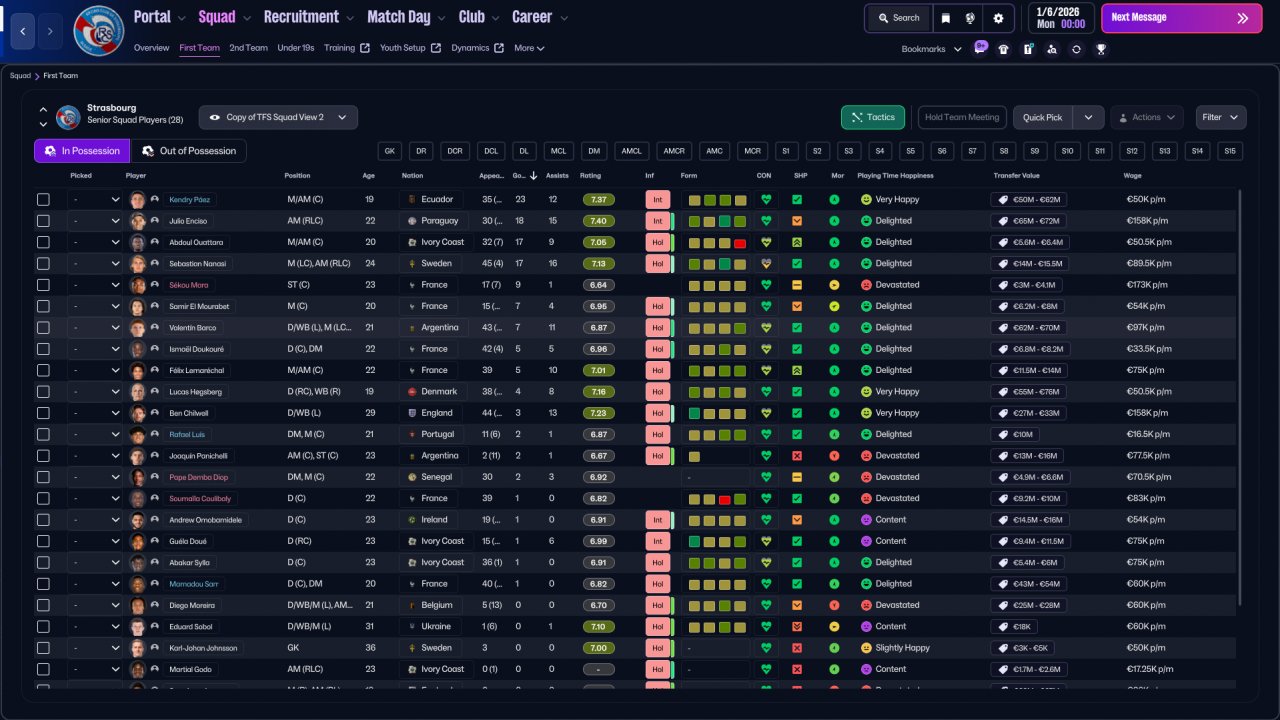Click the Hol influence badge for Samir El Mourabet
Viewport: 1280px width, 720px height.
pos(658,306)
